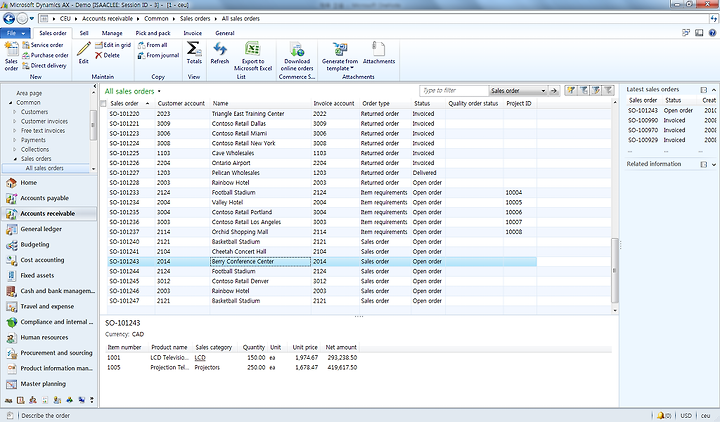Switch to the Pick and pack tab
720x422 pixels.
coord(153,33)
